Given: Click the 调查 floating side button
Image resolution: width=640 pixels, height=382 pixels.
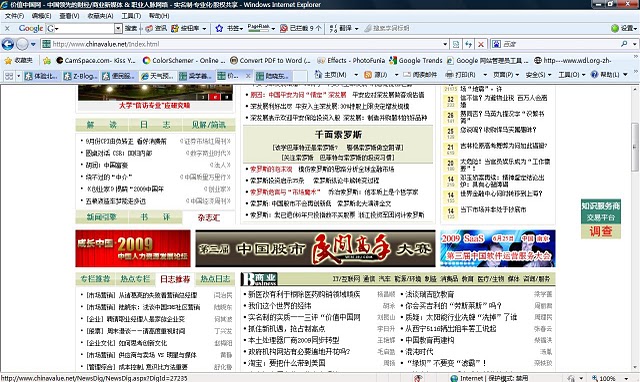Looking at the screenshot, I should pyautogui.click(x=601, y=231).
